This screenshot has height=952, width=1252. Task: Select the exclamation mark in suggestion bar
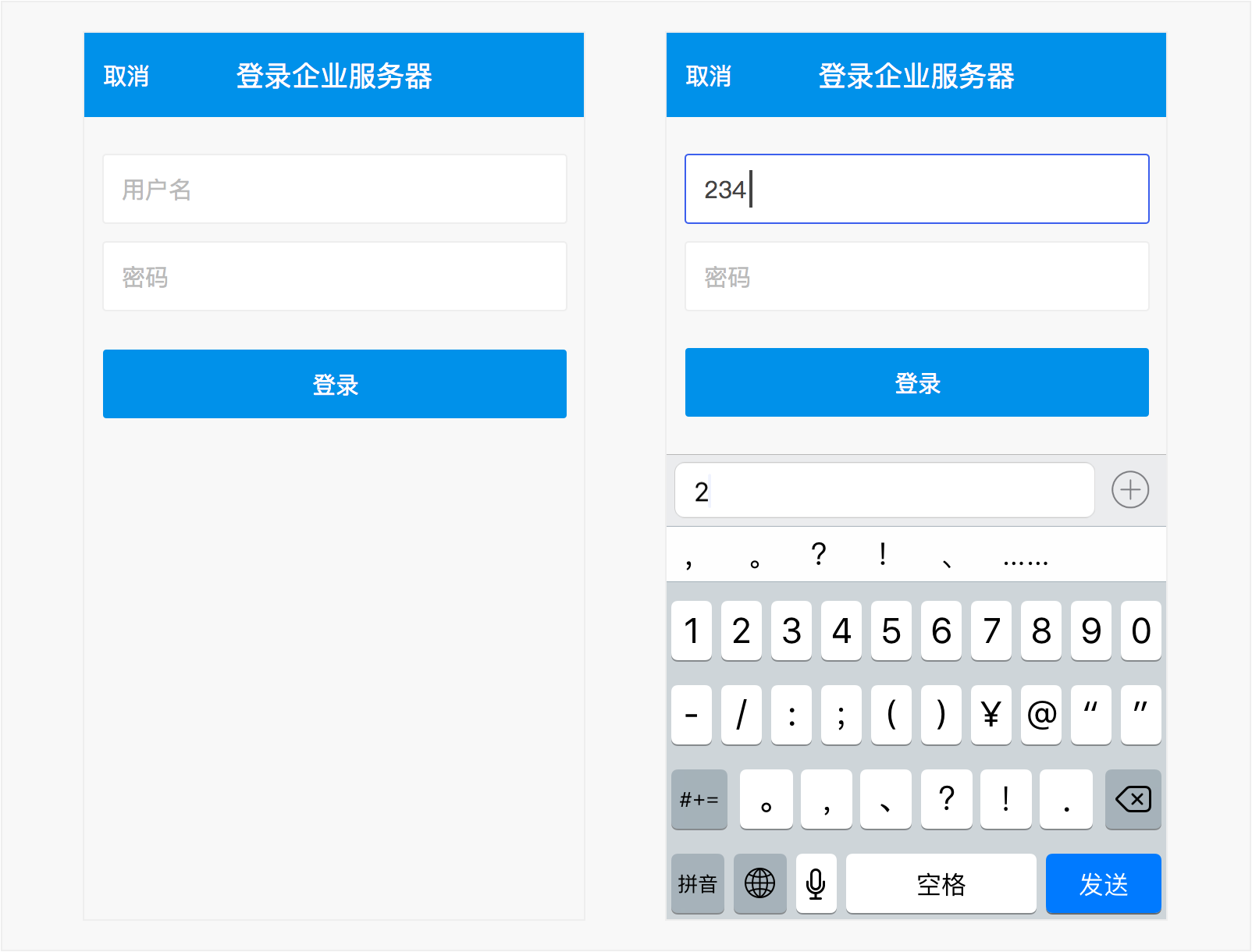pos(882,554)
